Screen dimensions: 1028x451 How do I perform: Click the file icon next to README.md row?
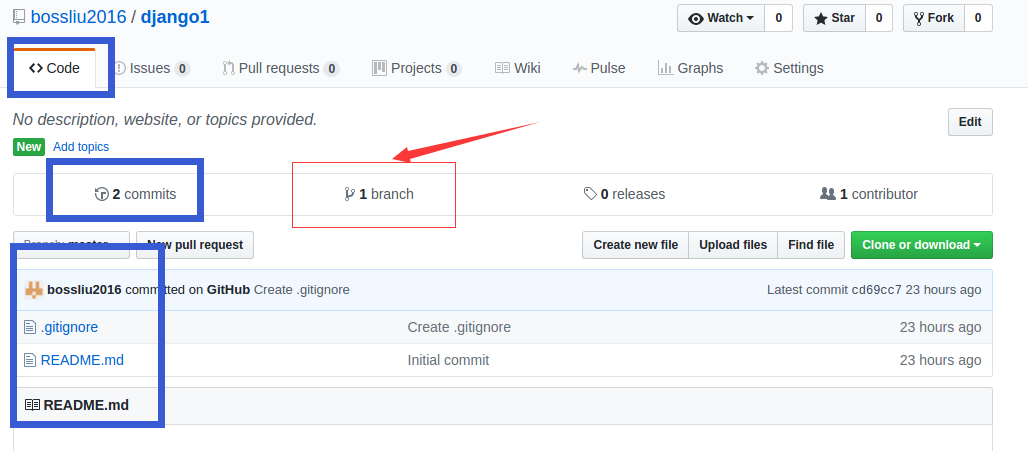coord(30,360)
